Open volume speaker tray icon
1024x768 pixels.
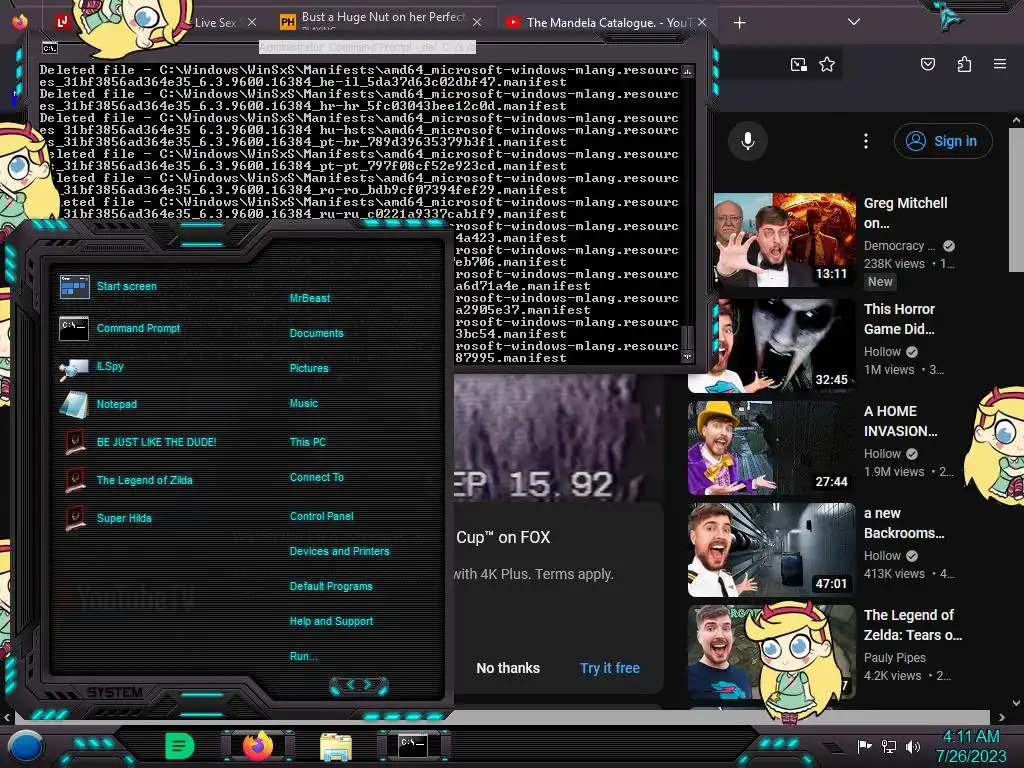[x=912, y=746]
